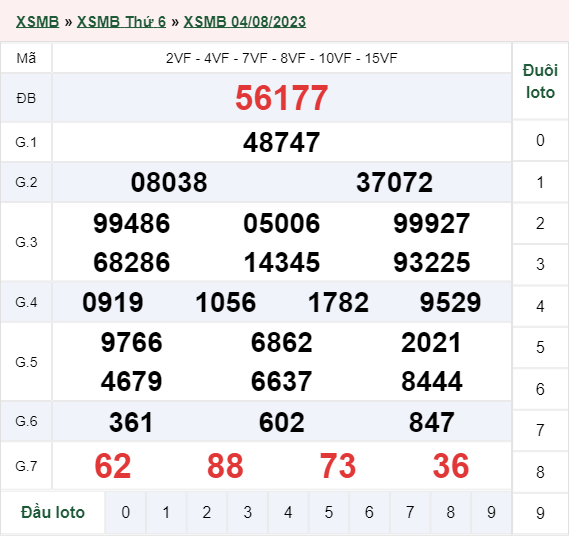Click the G.1 prize number 48747

pyautogui.click(x=282, y=142)
